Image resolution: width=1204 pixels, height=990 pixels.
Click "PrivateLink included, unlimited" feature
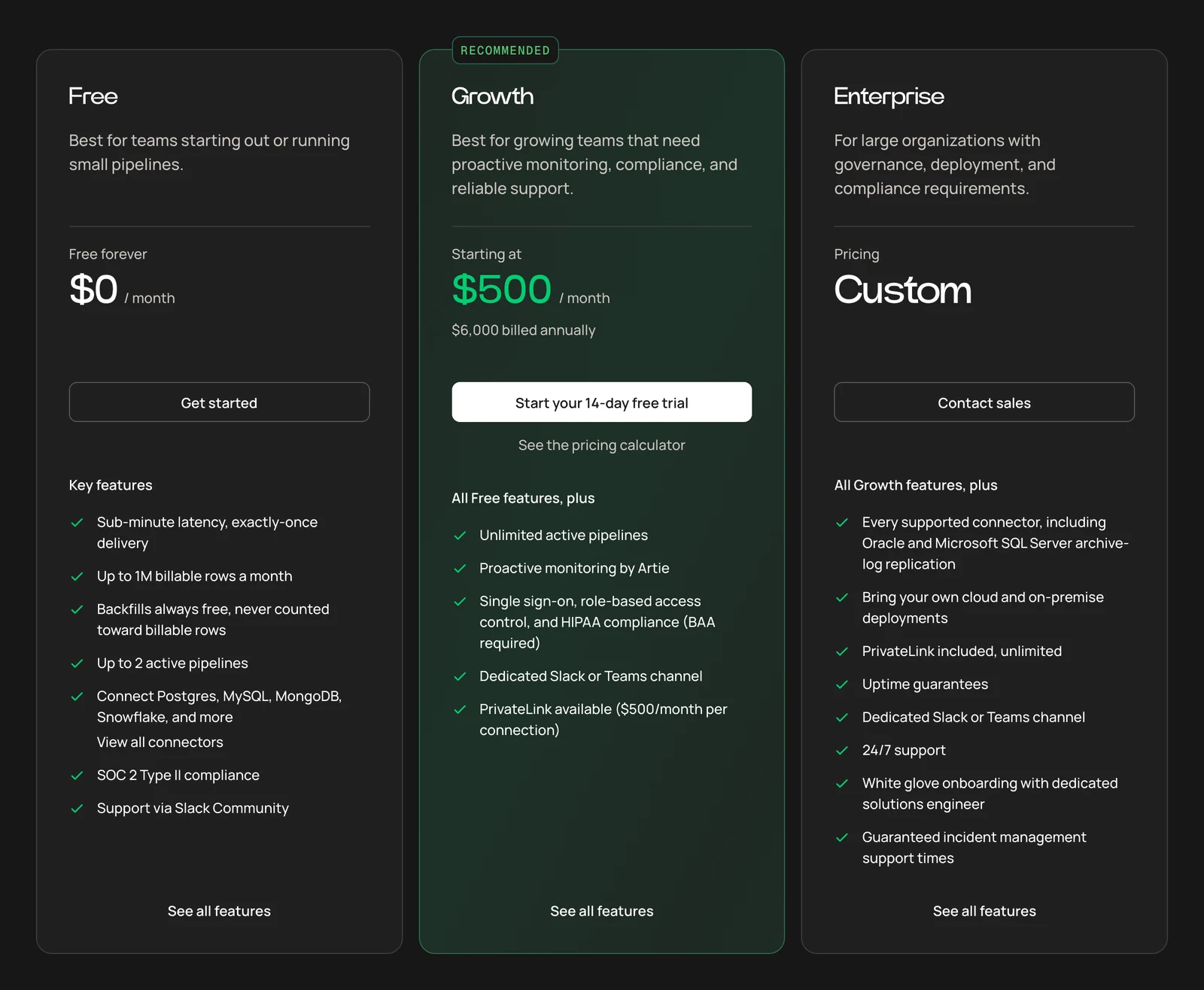coord(962,651)
